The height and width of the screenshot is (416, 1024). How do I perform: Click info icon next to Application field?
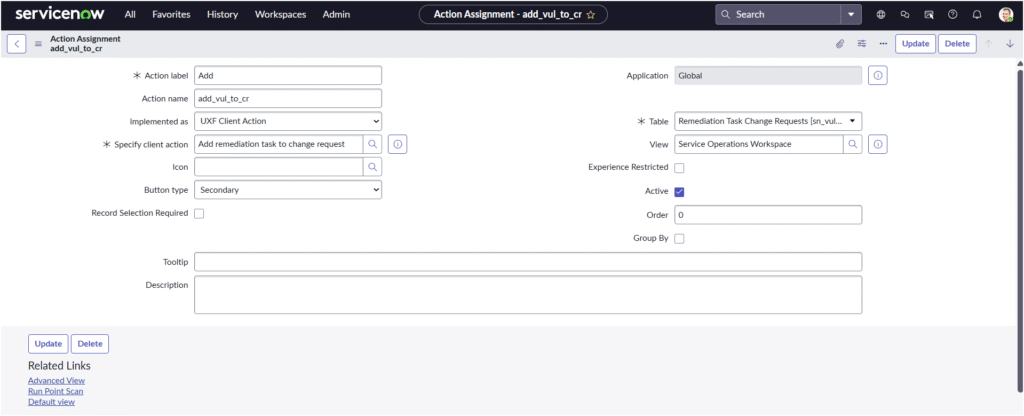878,76
